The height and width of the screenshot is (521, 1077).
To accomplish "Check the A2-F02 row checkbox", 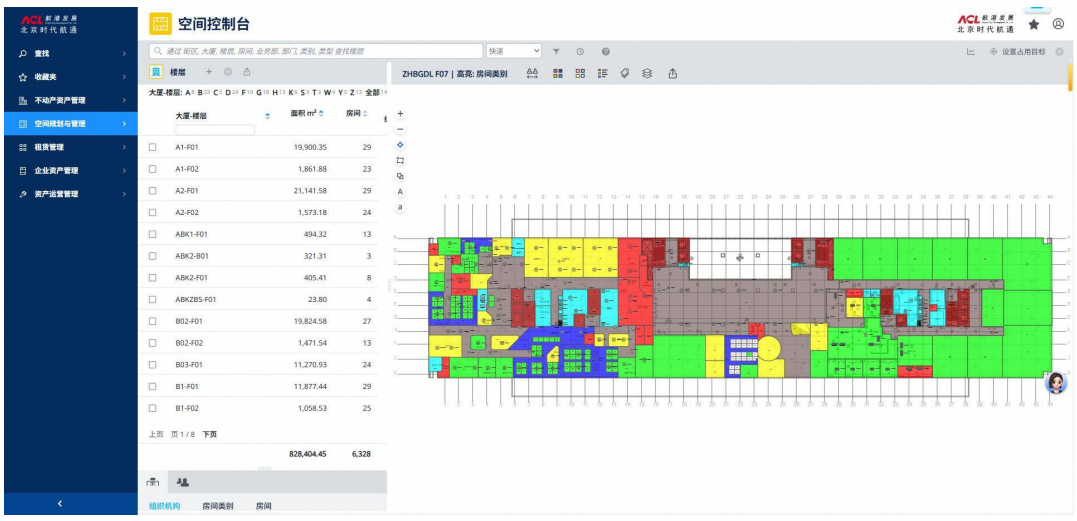I will click(153, 213).
